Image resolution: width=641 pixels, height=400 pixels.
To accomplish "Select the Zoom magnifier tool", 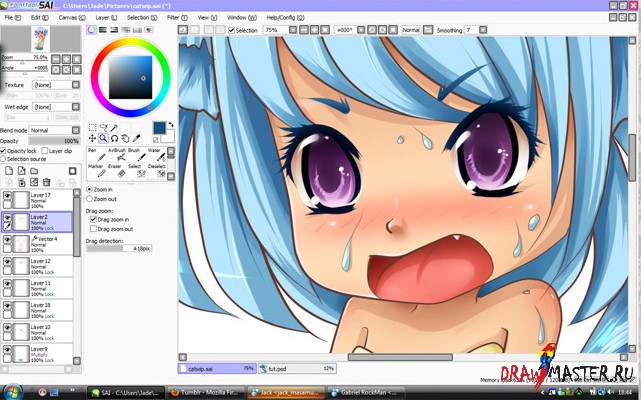I will 103,139.
